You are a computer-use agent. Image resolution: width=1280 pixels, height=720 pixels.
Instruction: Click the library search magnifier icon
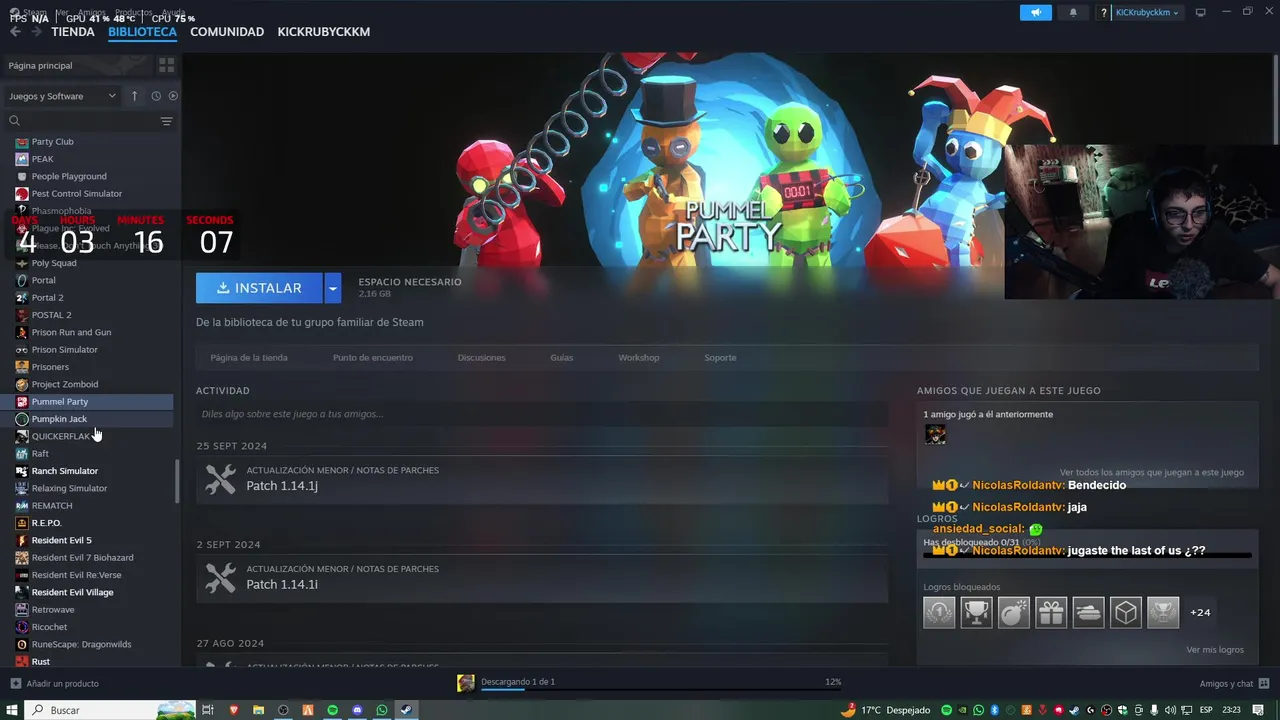click(x=14, y=121)
